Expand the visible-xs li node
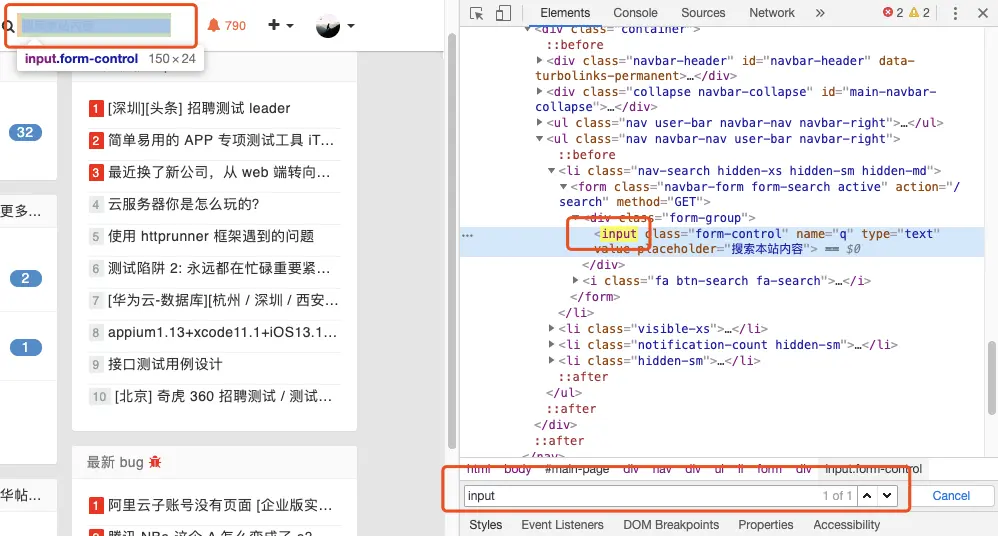 point(552,328)
